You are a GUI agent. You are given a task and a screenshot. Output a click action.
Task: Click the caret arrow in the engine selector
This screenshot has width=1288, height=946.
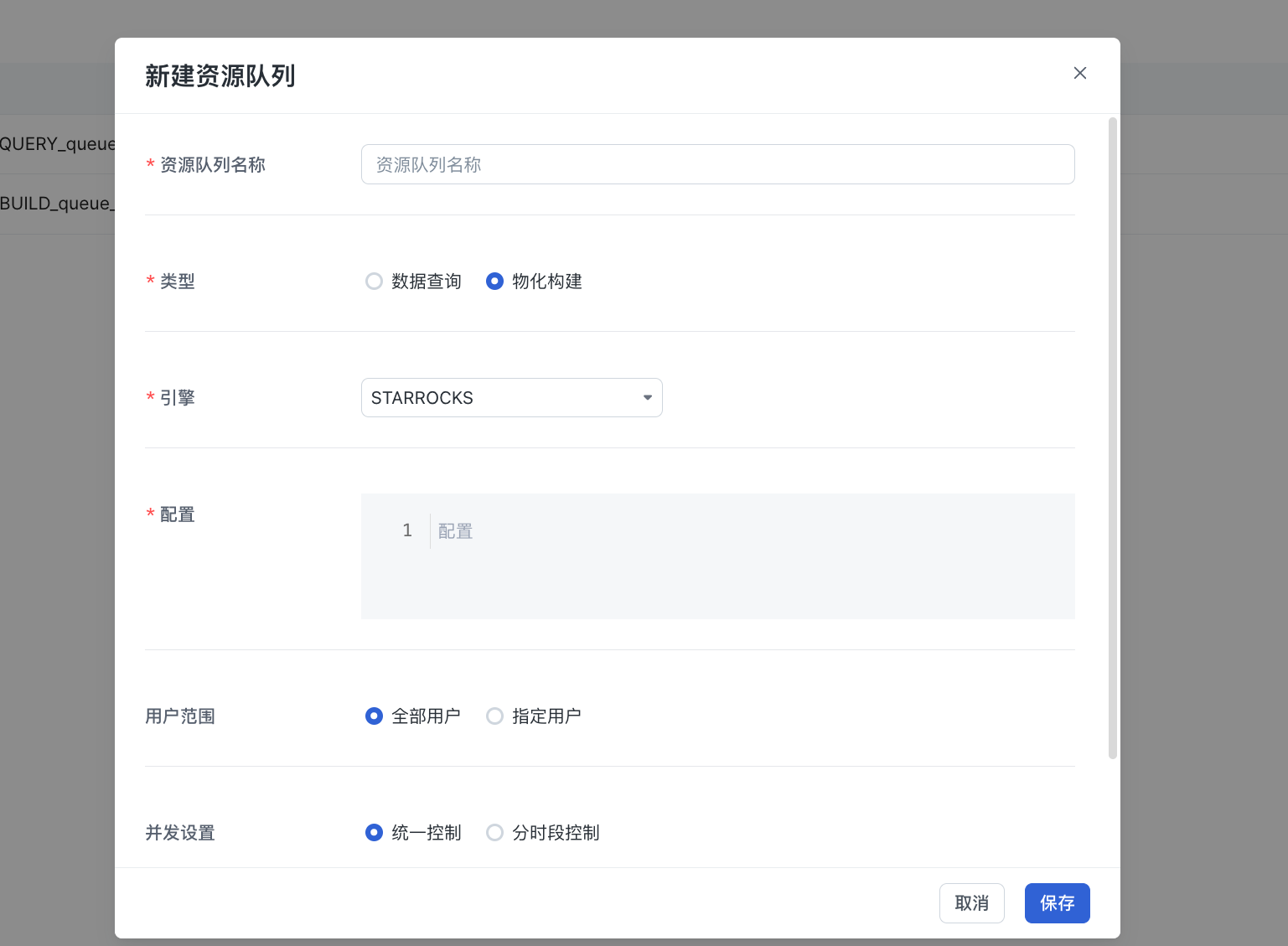[647, 398]
